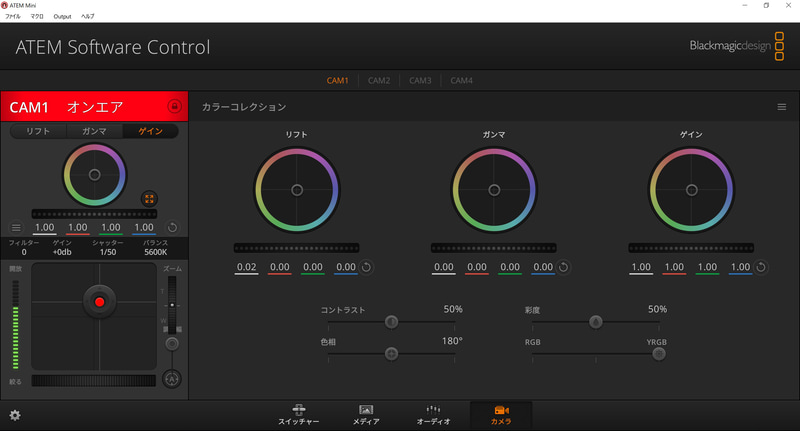Image resolution: width=800 pixels, height=431 pixels.
Task: Click the CAM1 panel master wheel strip
Action: coord(94,214)
